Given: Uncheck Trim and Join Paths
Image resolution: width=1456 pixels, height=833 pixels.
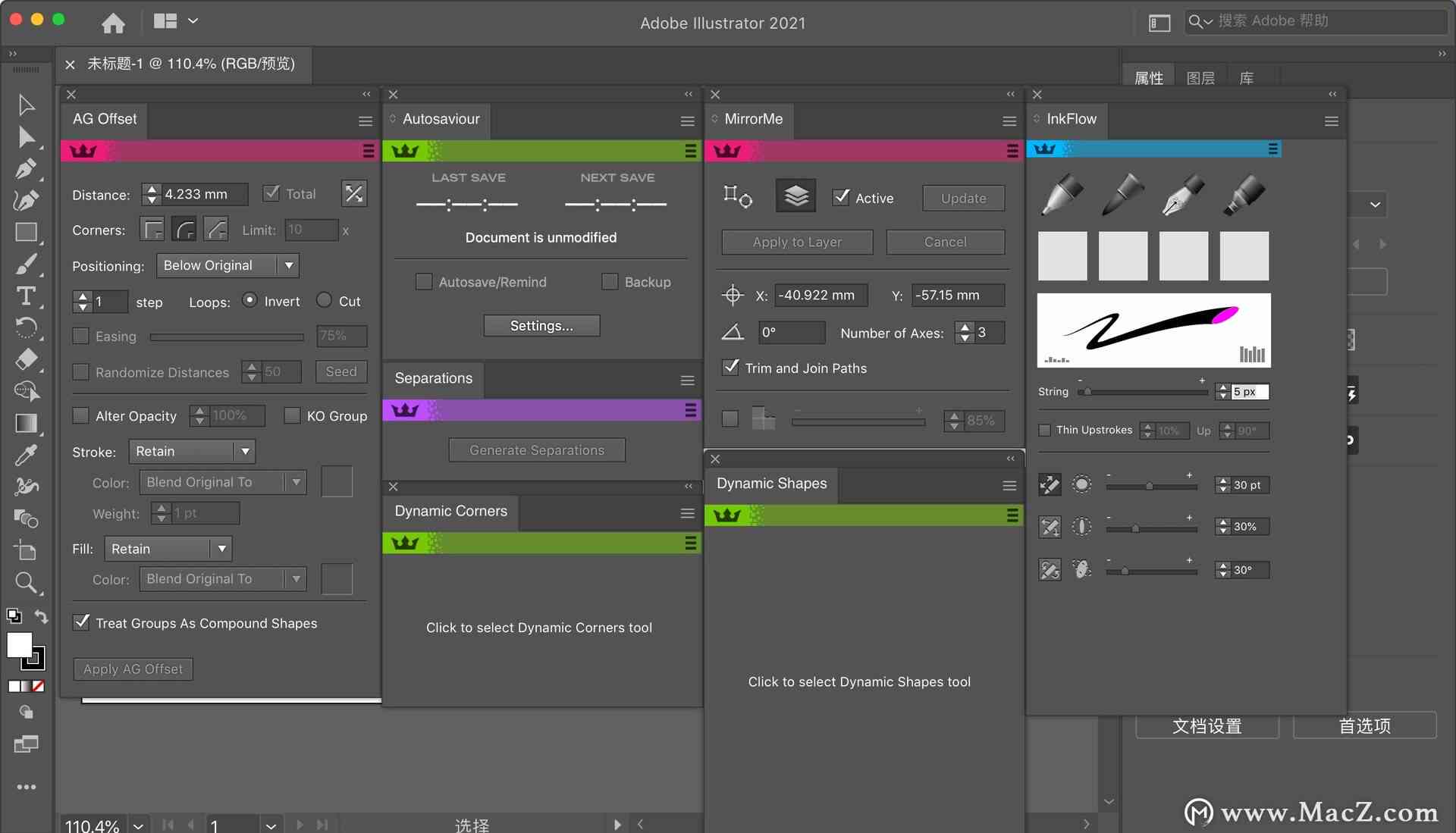Looking at the screenshot, I should tap(730, 368).
